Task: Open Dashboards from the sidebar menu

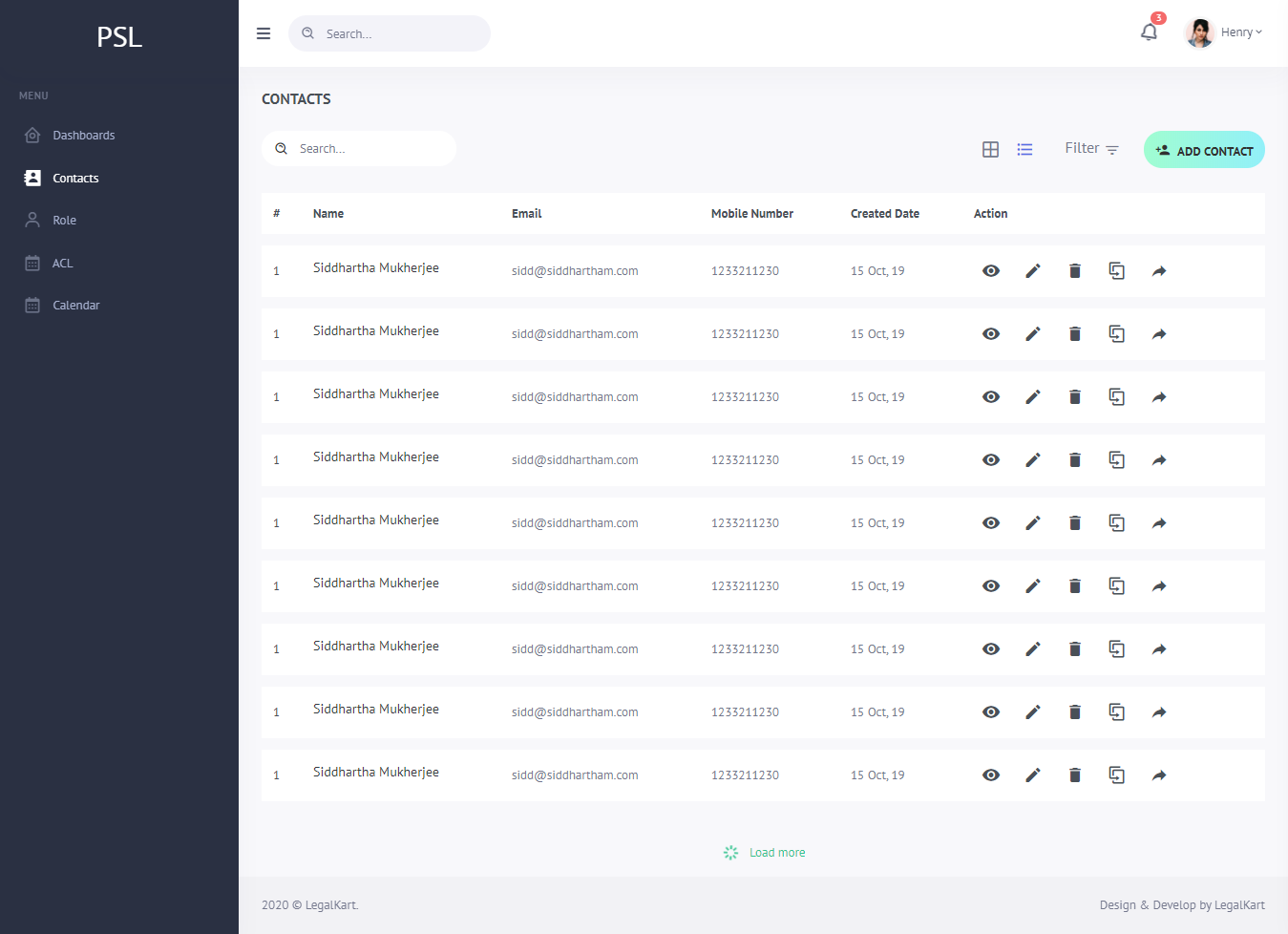Action: [83, 136]
